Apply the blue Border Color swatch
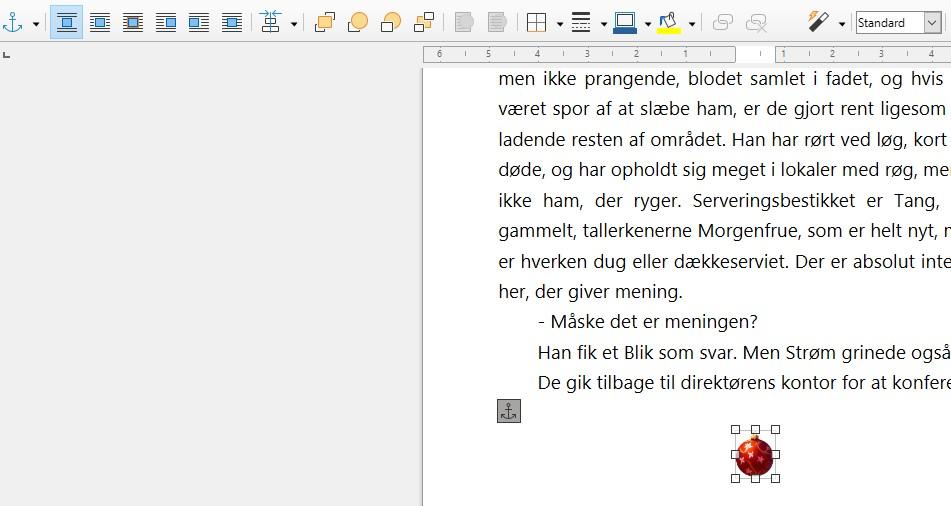The image size is (951, 506). [625, 22]
